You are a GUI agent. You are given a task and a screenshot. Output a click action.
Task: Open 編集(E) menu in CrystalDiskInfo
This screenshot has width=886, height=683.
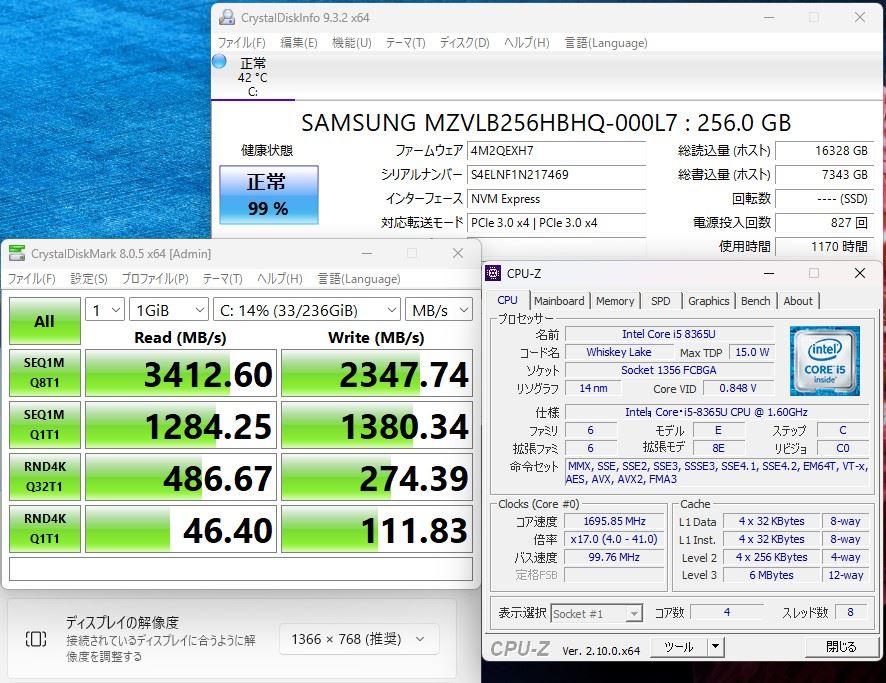coord(299,43)
